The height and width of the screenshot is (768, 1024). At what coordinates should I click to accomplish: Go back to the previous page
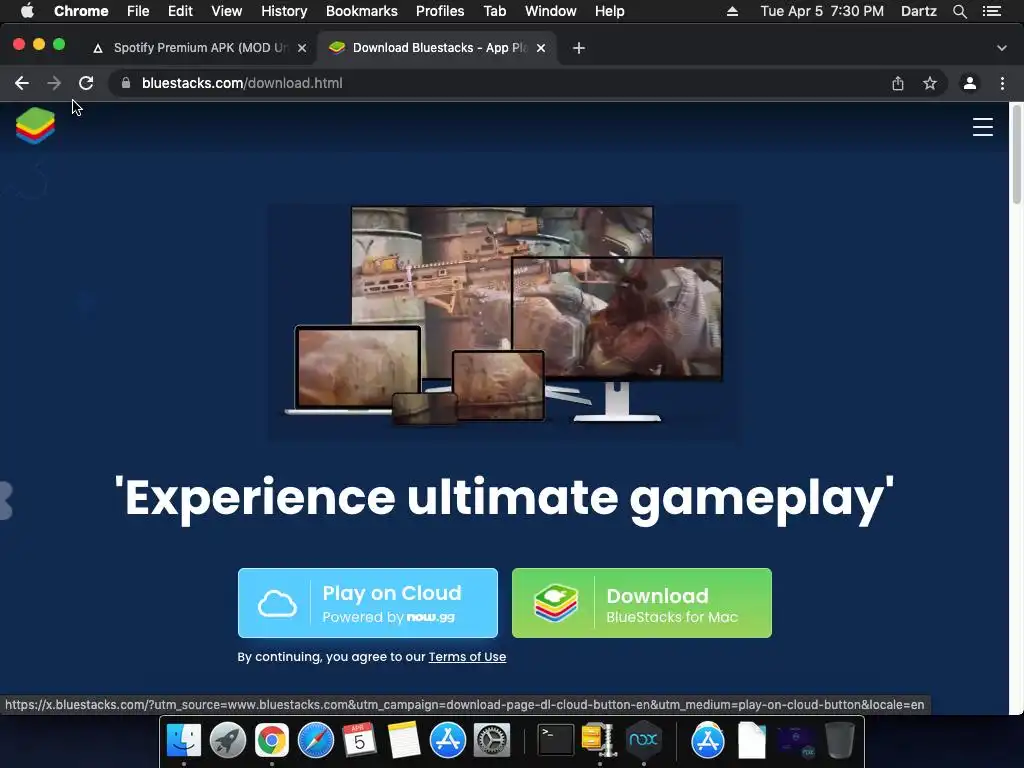pos(22,83)
